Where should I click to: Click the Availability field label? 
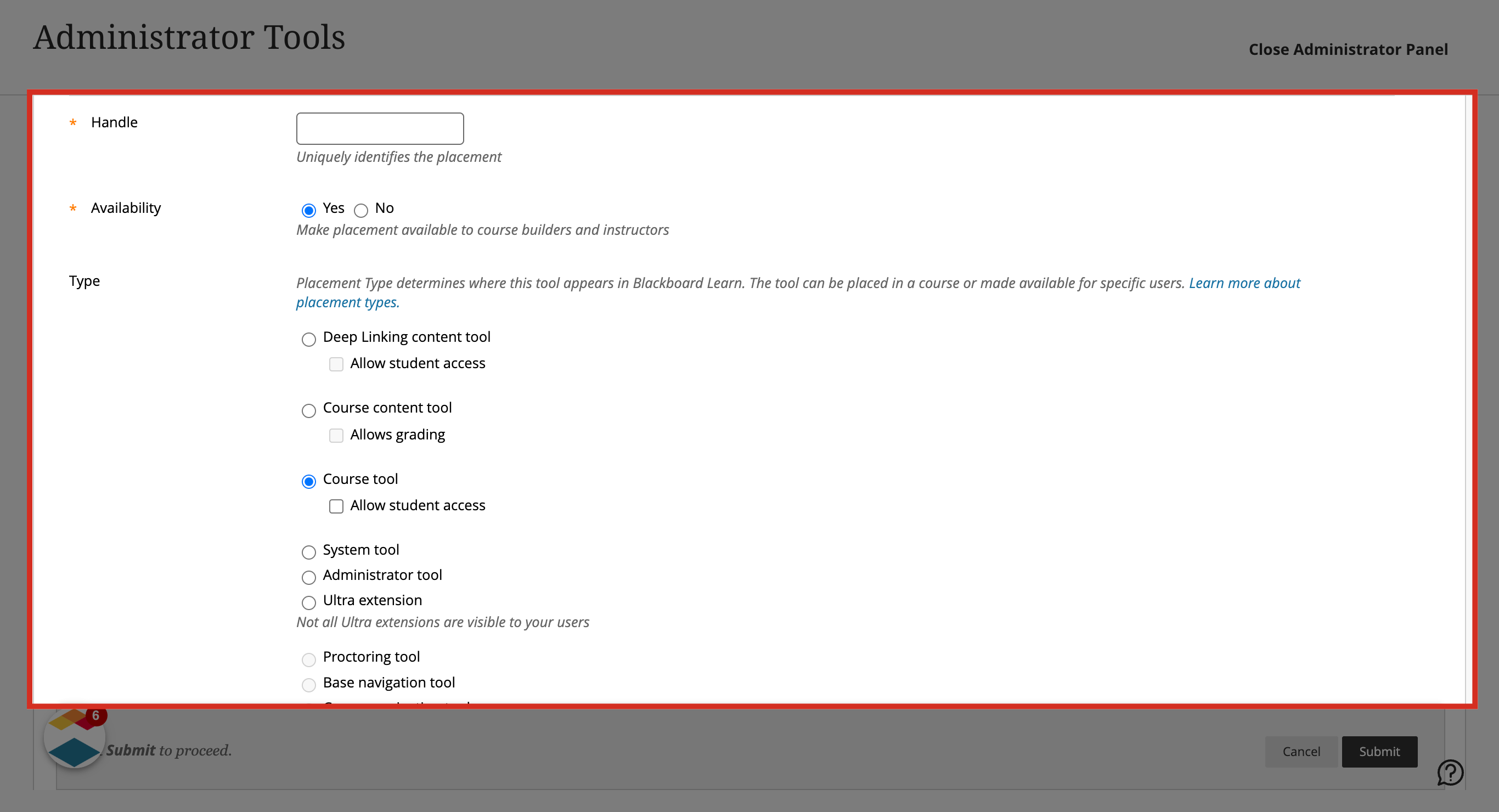(126, 208)
